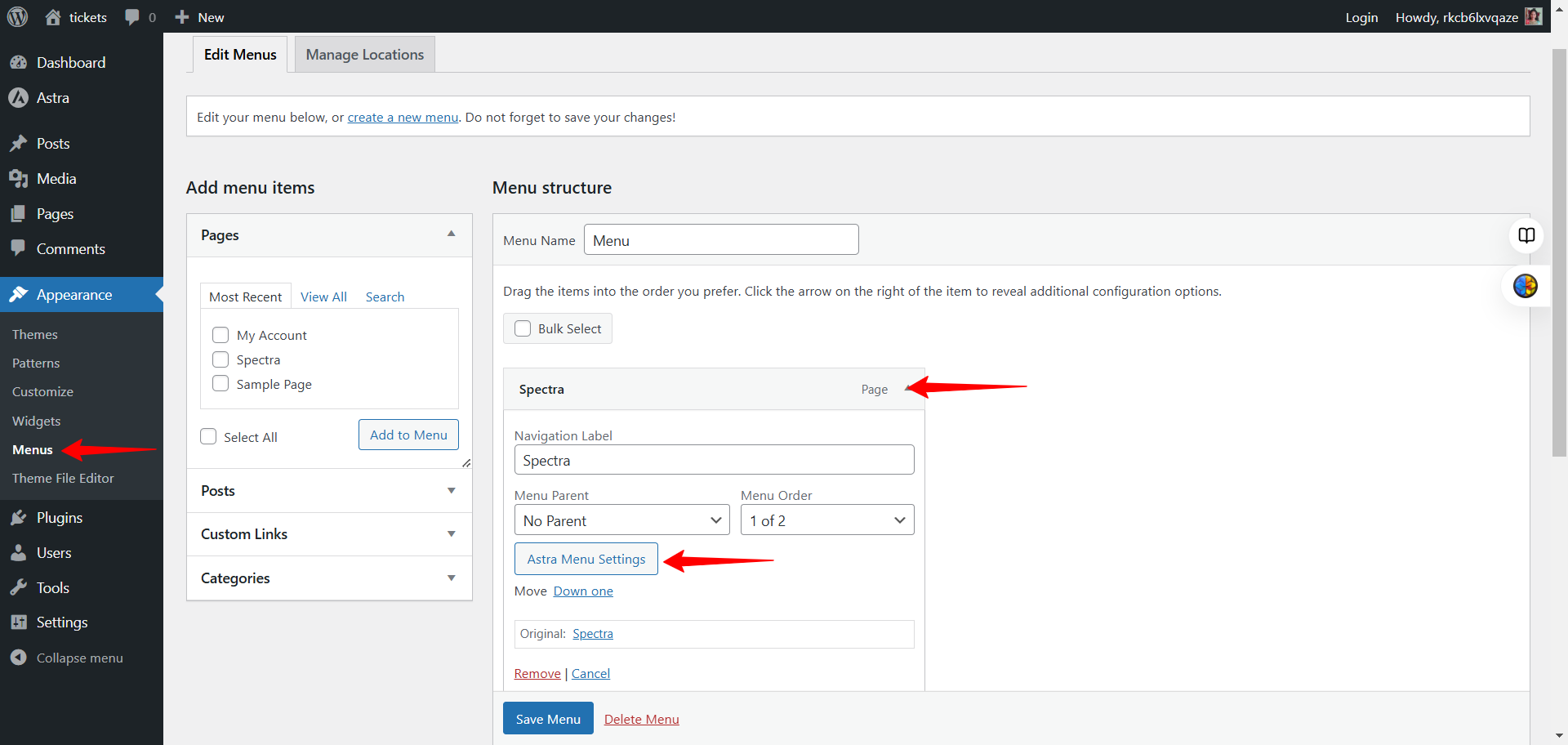This screenshot has width=1568, height=745.
Task: Switch to the Manage Locations tab
Action: (x=365, y=55)
